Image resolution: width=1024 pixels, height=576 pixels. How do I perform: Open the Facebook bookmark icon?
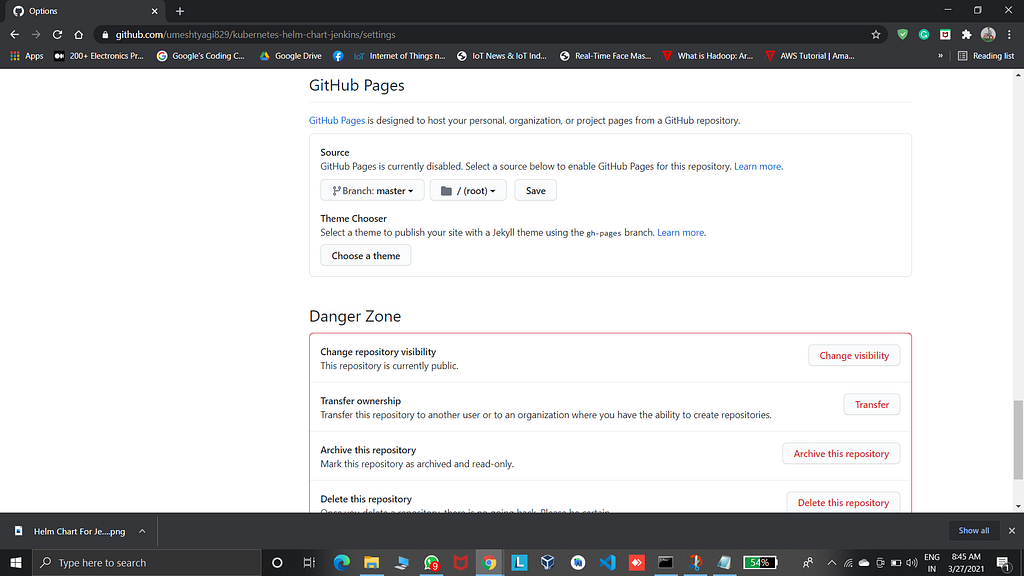pos(338,56)
